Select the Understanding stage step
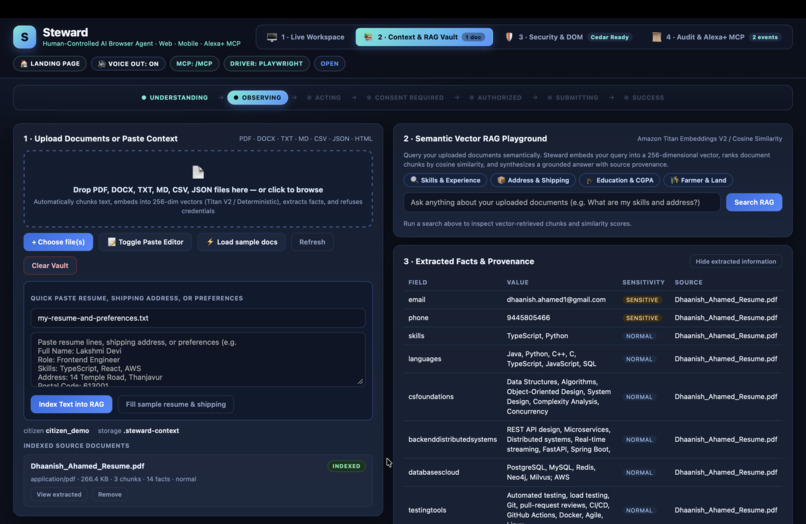Viewport: 806px width, 524px height. tap(175, 98)
